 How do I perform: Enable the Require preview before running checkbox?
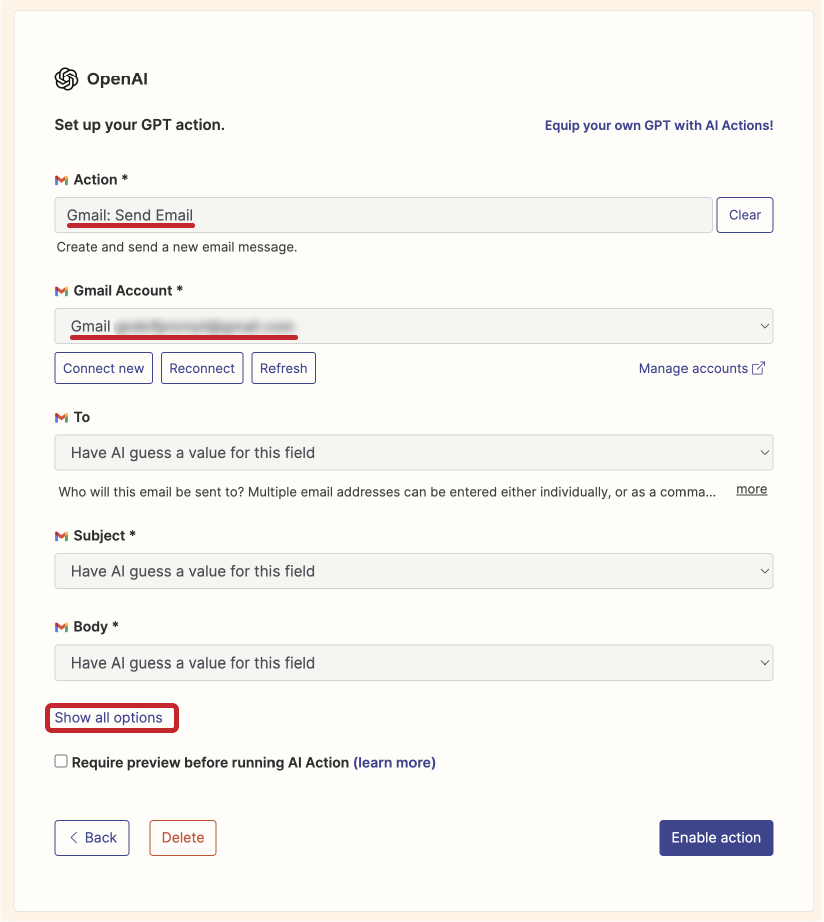[x=60, y=760]
